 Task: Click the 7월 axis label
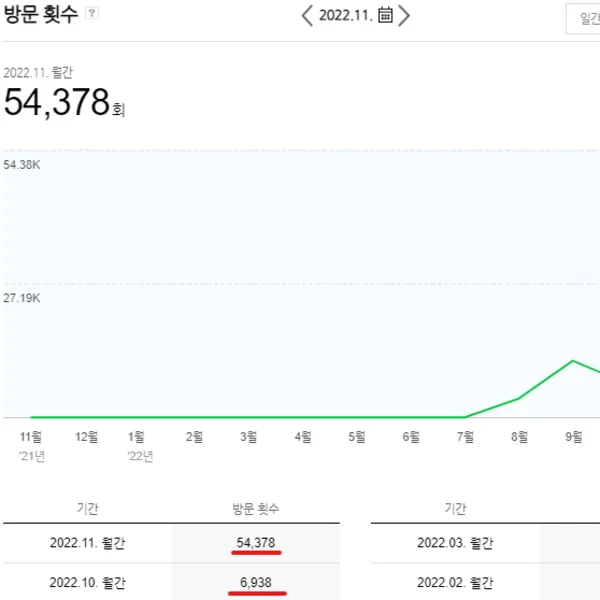click(465, 437)
